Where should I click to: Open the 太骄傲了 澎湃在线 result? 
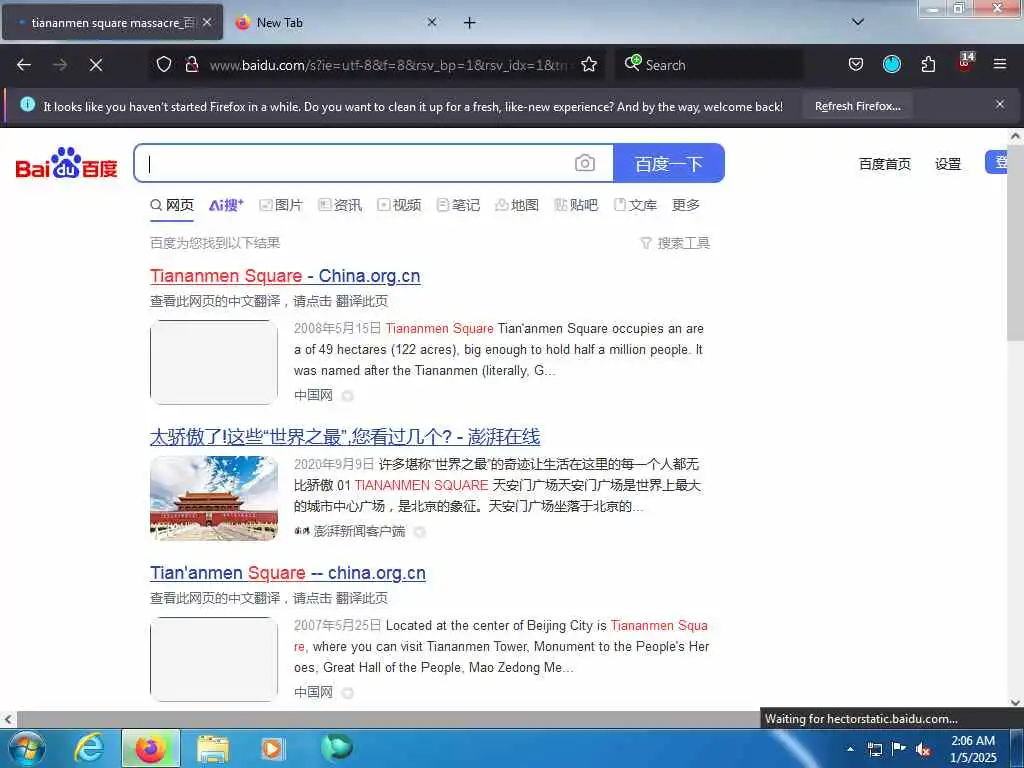(x=345, y=437)
